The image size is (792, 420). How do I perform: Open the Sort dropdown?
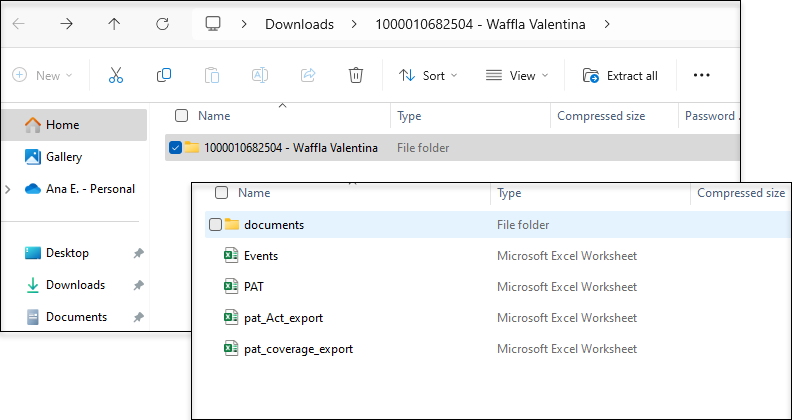click(428, 75)
